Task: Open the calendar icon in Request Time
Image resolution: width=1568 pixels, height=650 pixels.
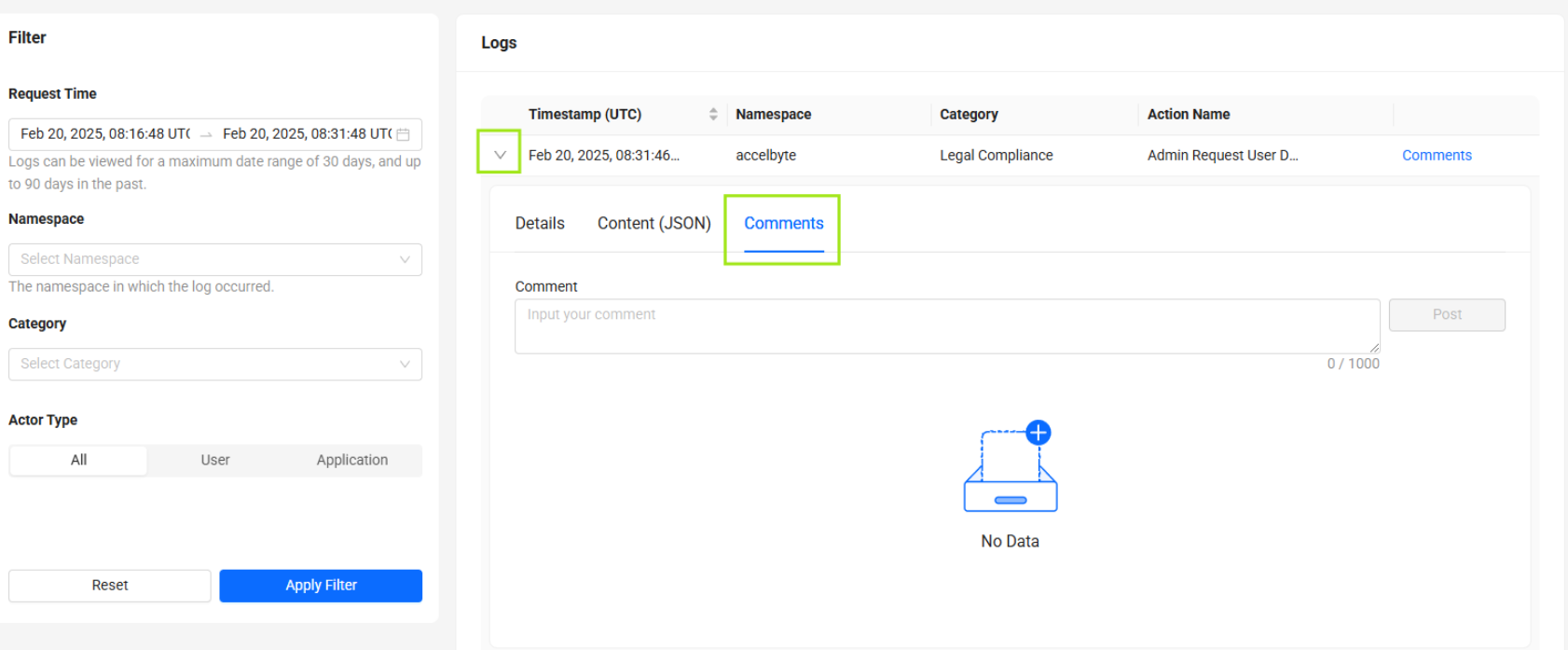Action: tap(404, 134)
